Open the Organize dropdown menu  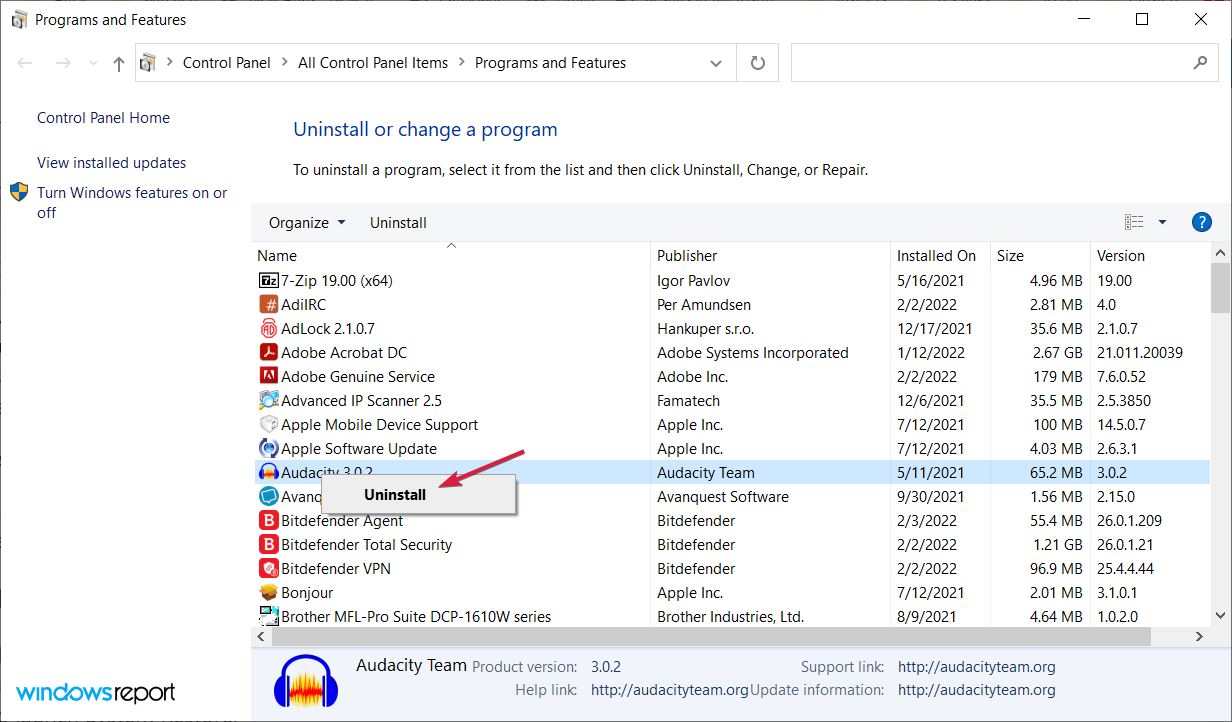307,222
